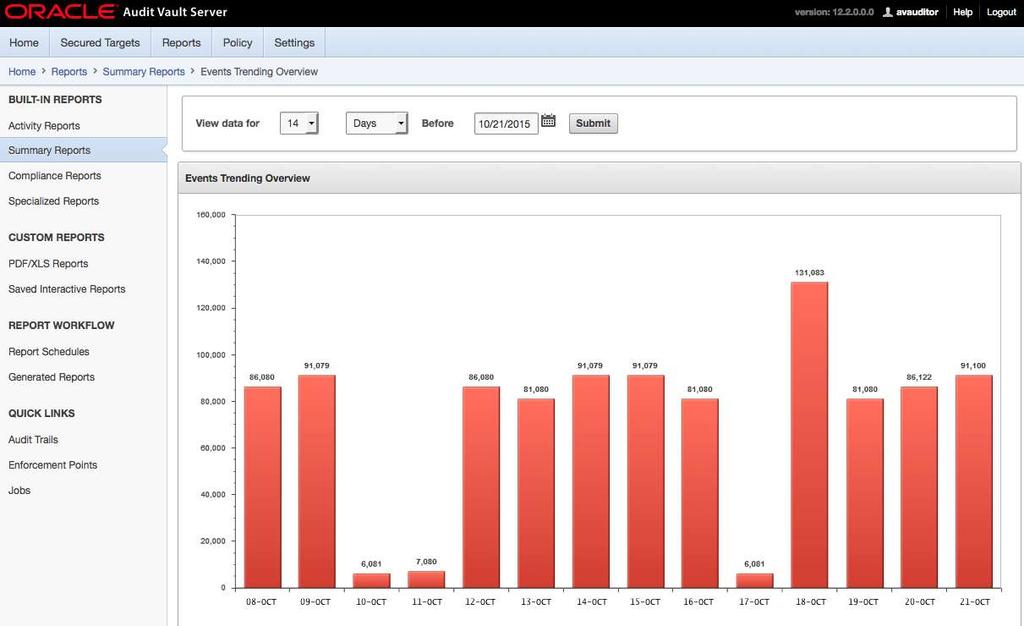Open Compliance Reports in the sidebar
The image size is (1024, 626).
[x=55, y=176]
